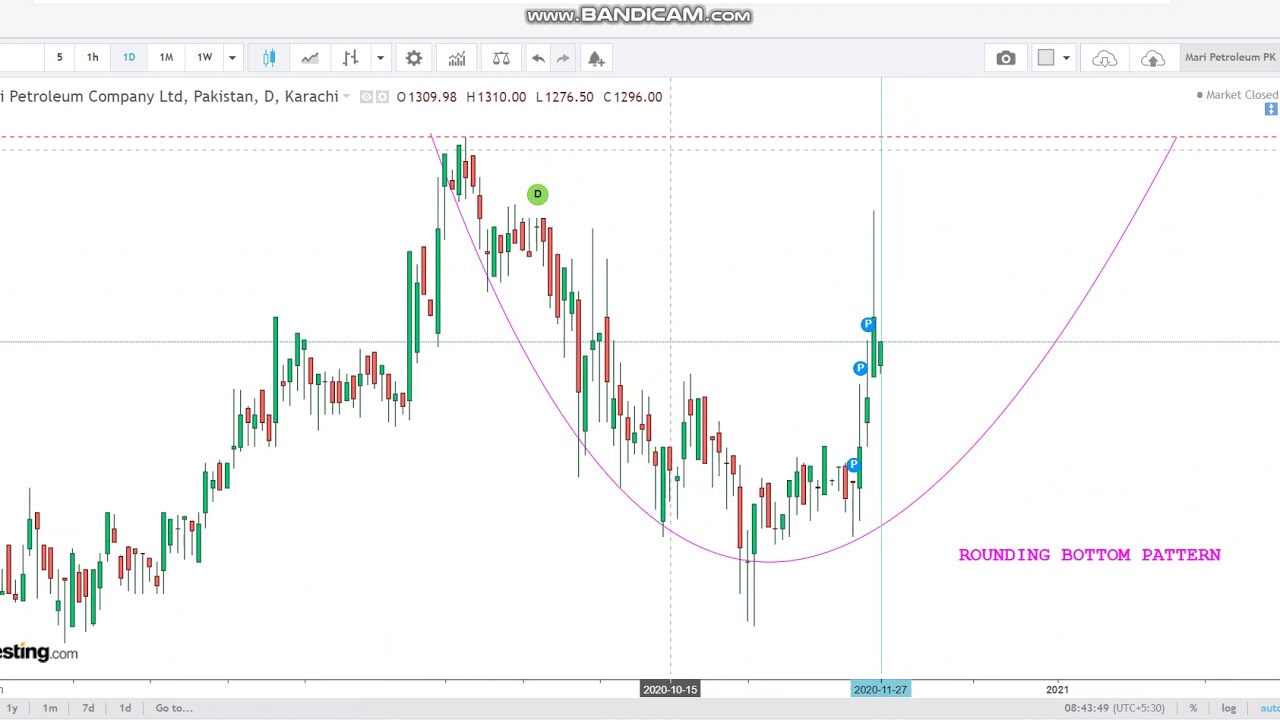The width and height of the screenshot is (1280, 720).
Task: Open the indicators menu
Action: [457, 58]
